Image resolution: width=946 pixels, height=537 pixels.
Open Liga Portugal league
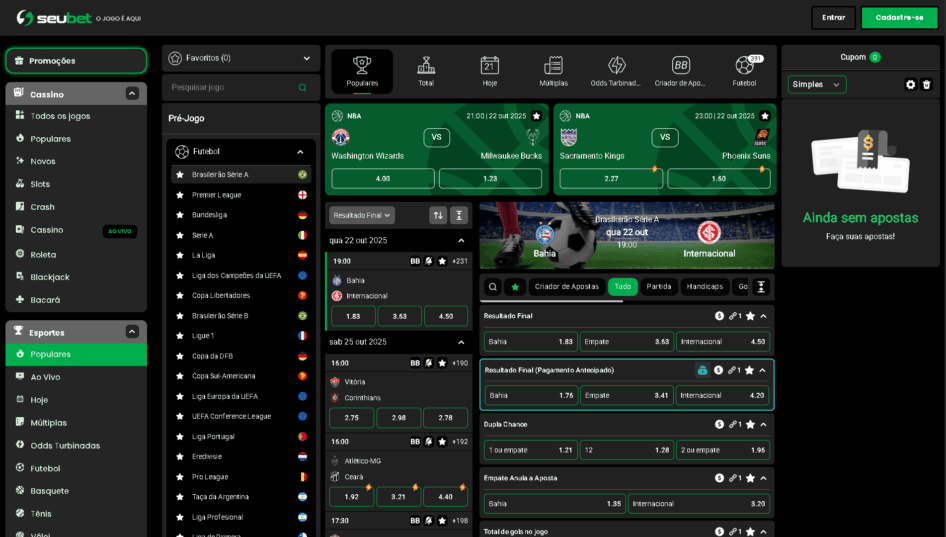click(x=241, y=437)
